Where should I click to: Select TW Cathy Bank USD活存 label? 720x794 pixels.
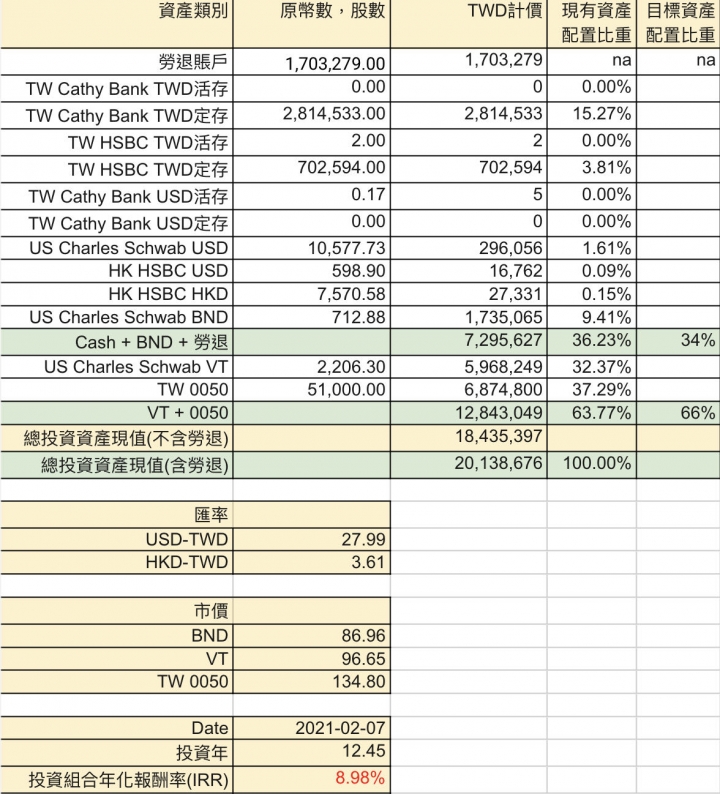[x=116, y=196]
